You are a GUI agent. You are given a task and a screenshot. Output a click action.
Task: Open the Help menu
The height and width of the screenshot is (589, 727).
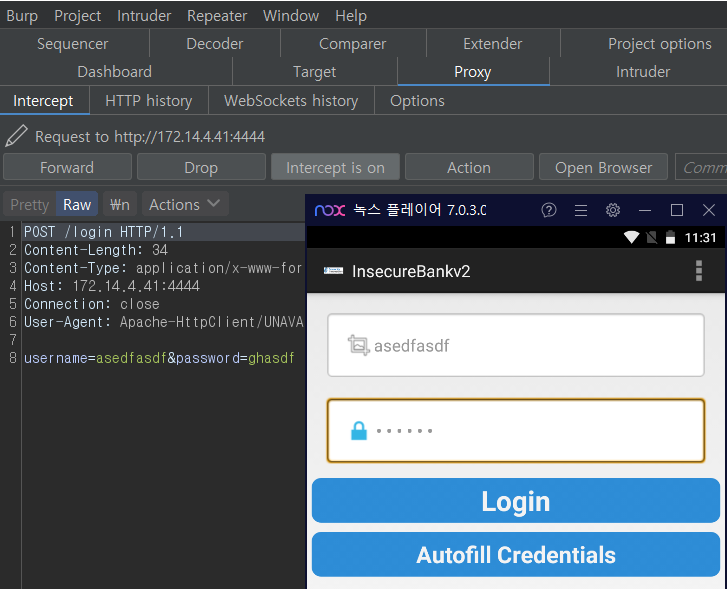[x=351, y=16]
